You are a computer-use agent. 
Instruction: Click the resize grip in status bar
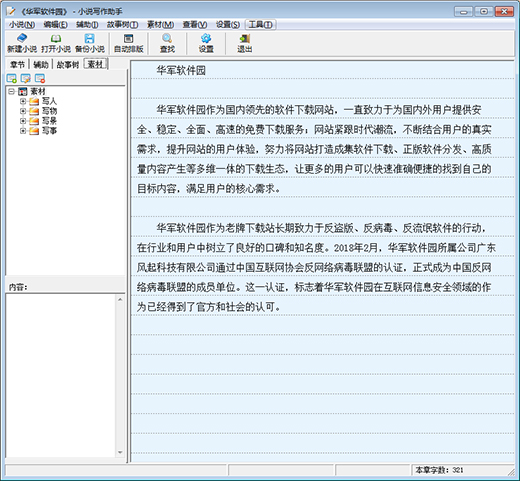tap(511, 471)
